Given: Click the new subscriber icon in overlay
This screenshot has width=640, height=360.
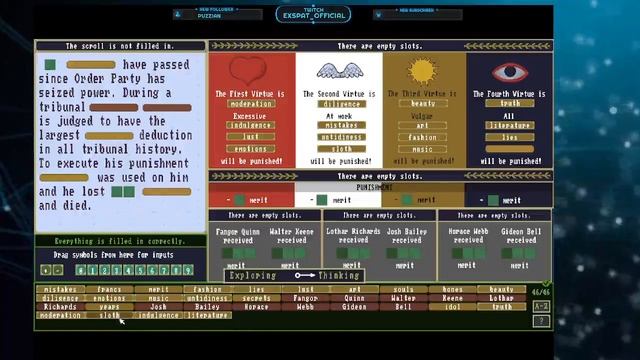Looking at the screenshot, I should coord(378,15).
